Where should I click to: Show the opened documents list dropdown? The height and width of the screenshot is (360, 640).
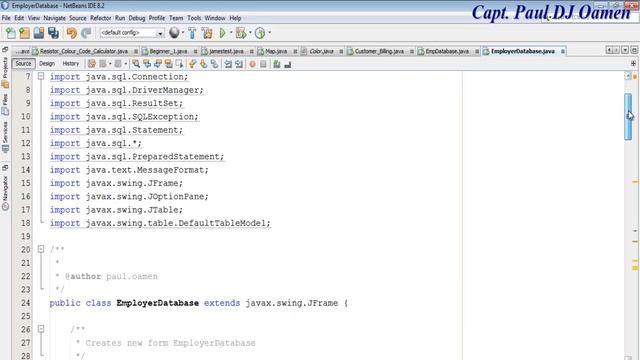click(625, 50)
